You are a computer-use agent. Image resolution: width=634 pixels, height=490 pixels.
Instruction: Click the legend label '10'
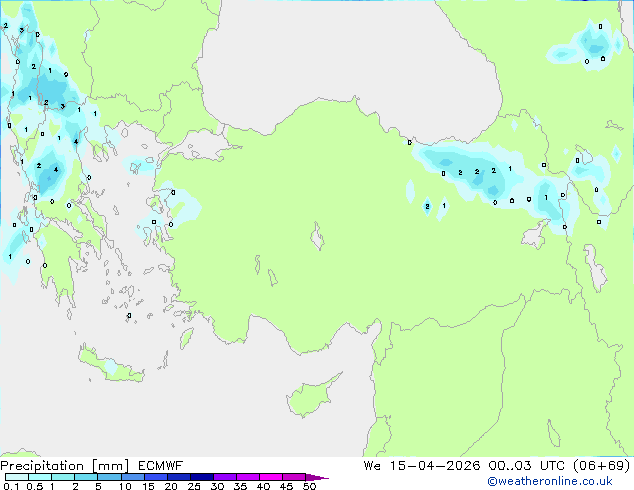[125, 486]
